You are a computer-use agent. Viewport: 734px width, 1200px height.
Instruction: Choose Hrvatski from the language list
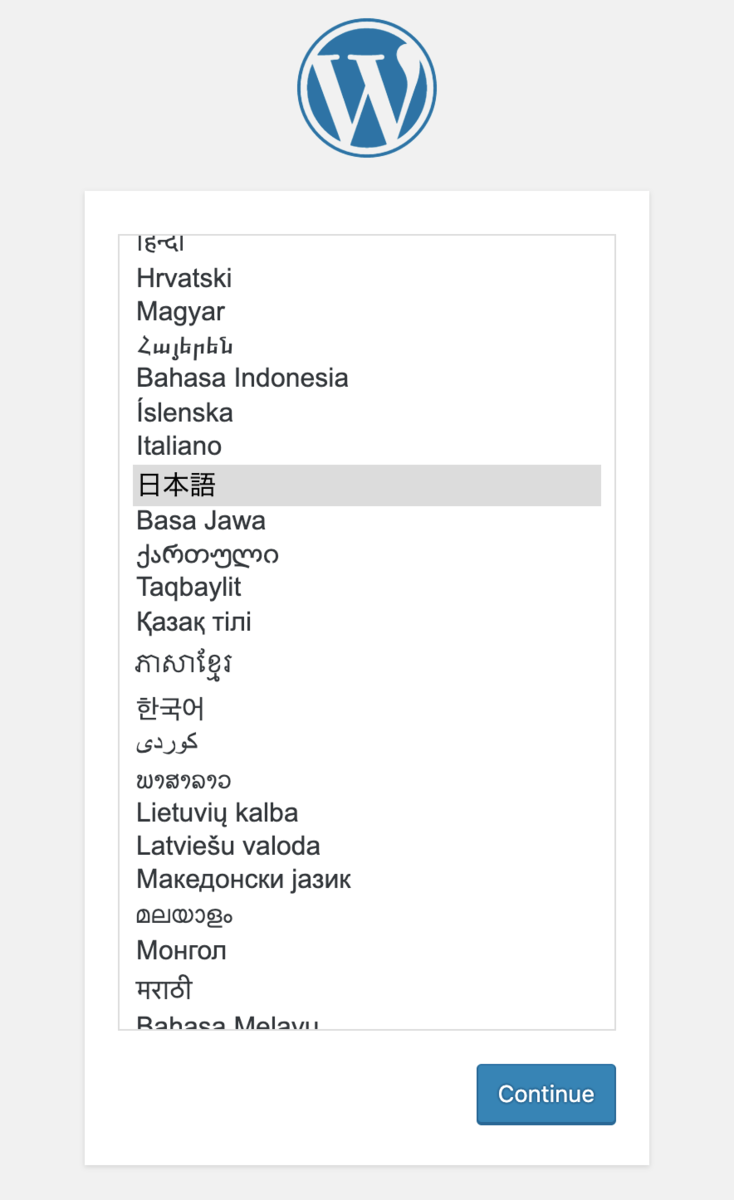pos(367,278)
